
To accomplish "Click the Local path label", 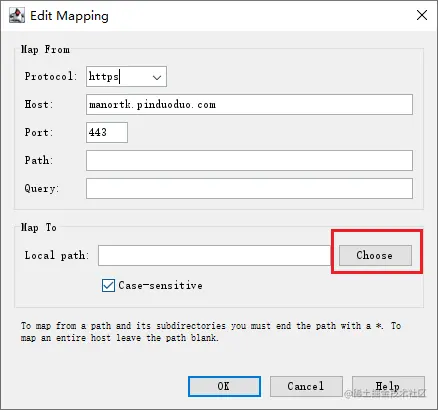I will (57, 256).
